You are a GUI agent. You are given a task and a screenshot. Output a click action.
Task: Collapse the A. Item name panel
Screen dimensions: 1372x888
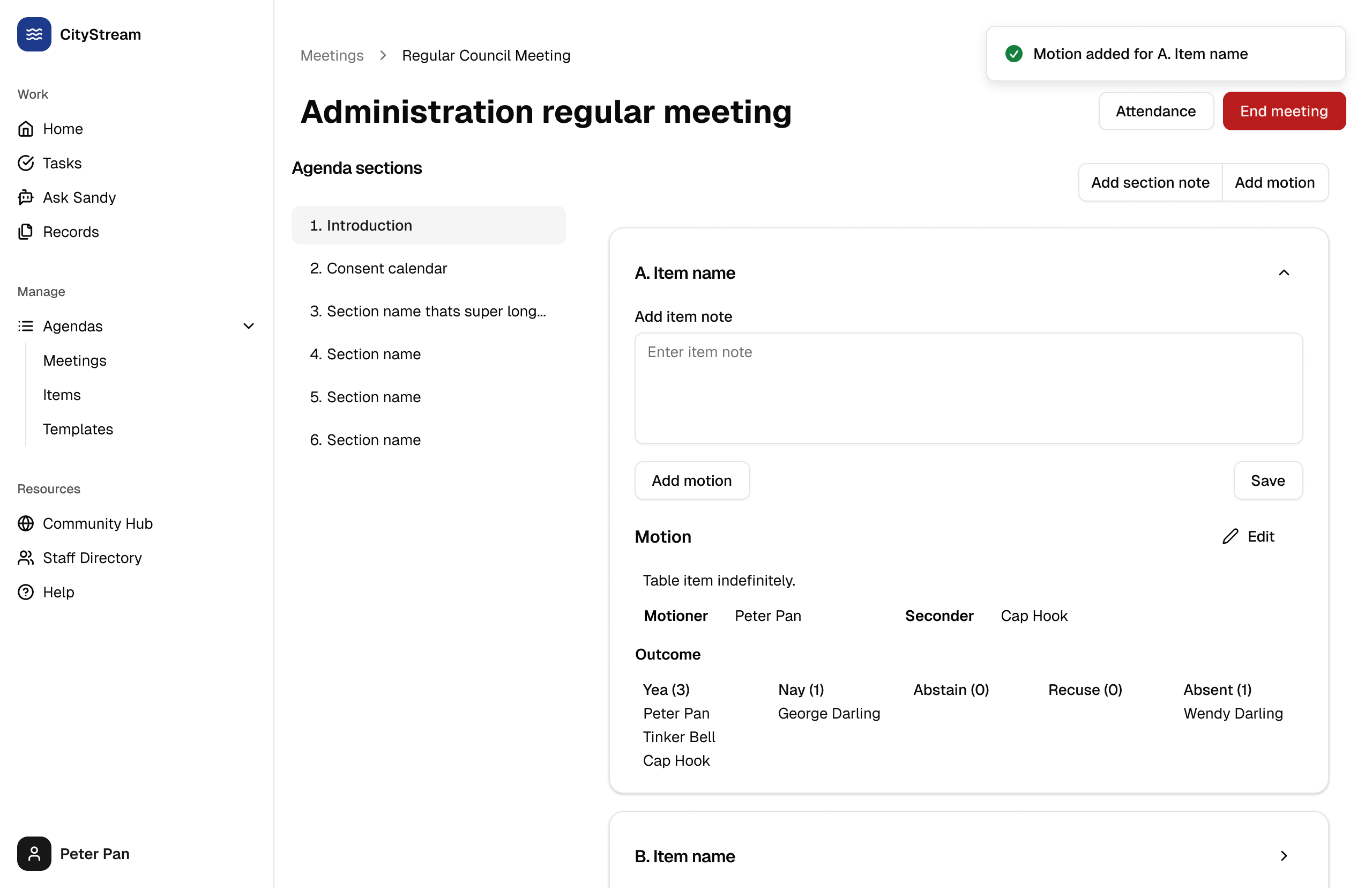pos(1283,273)
